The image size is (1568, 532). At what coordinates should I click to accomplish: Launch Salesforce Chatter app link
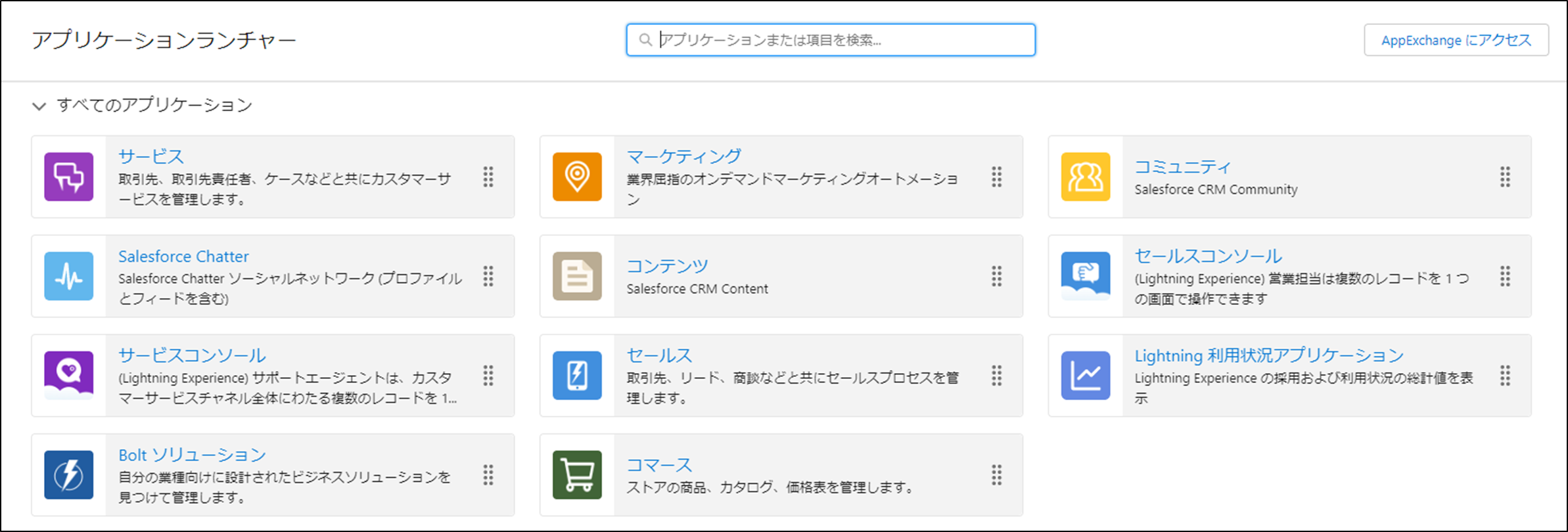183,256
